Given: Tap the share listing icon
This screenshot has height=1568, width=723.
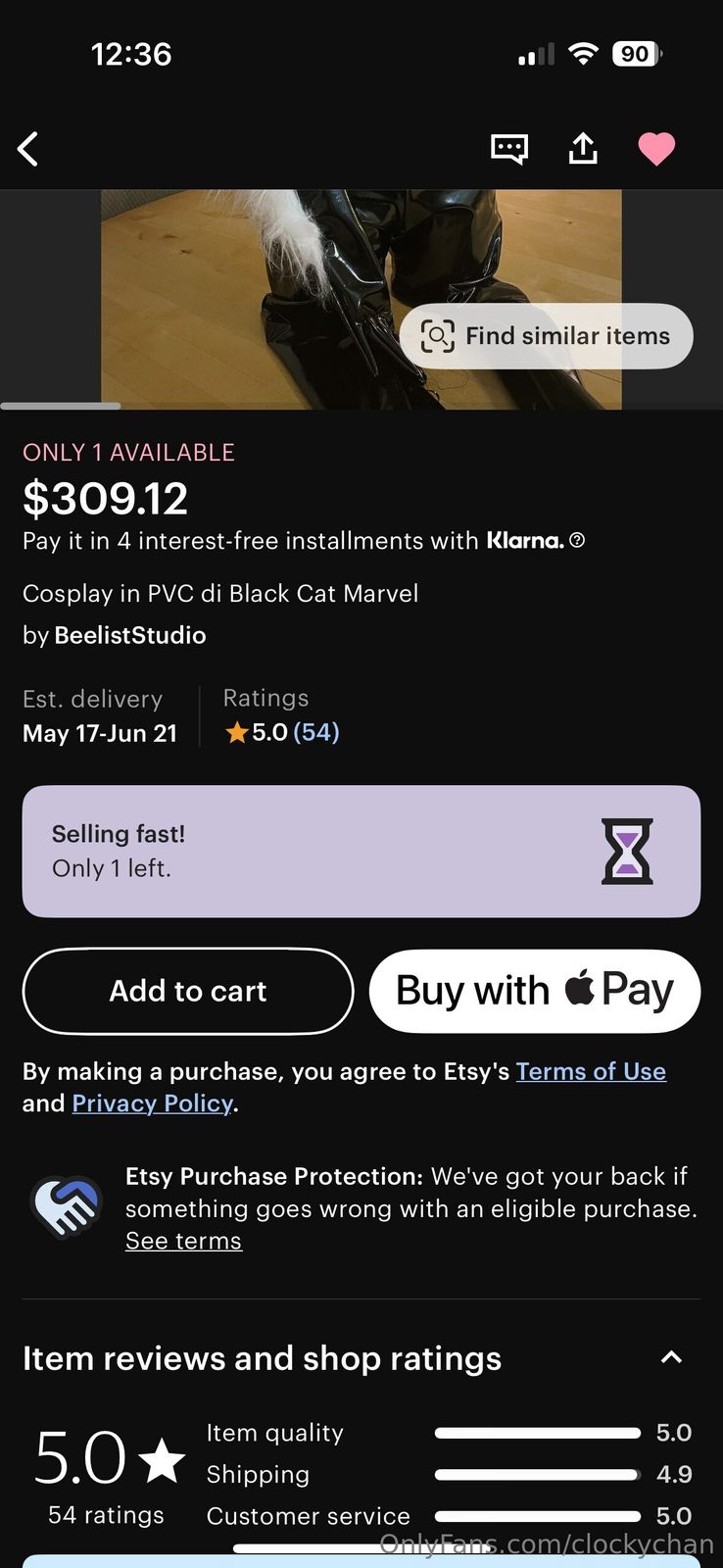Looking at the screenshot, I should [583, 149].
